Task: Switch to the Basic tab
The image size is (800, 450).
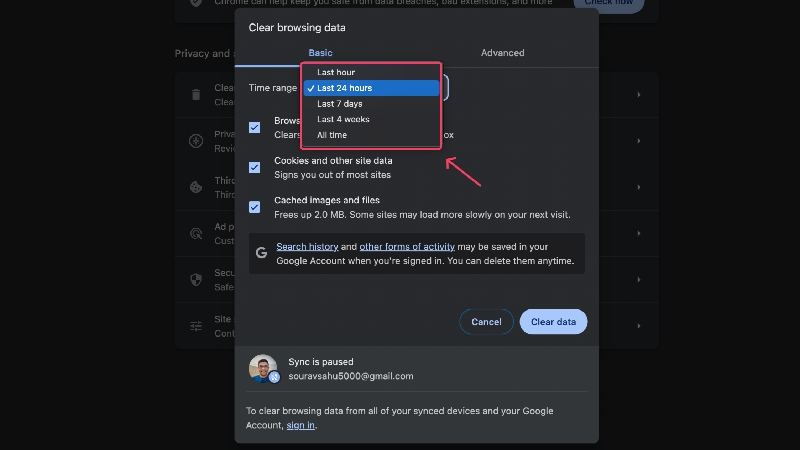Action: tap(320, 53)
